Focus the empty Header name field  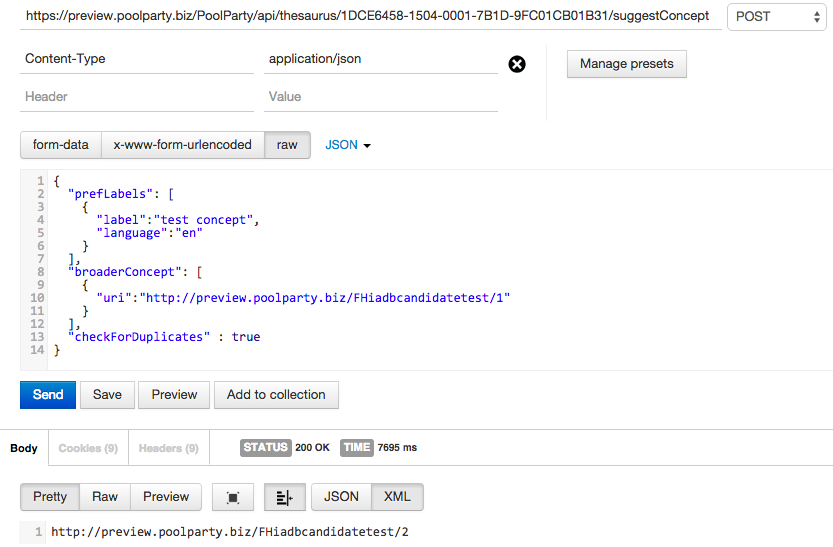137,97
